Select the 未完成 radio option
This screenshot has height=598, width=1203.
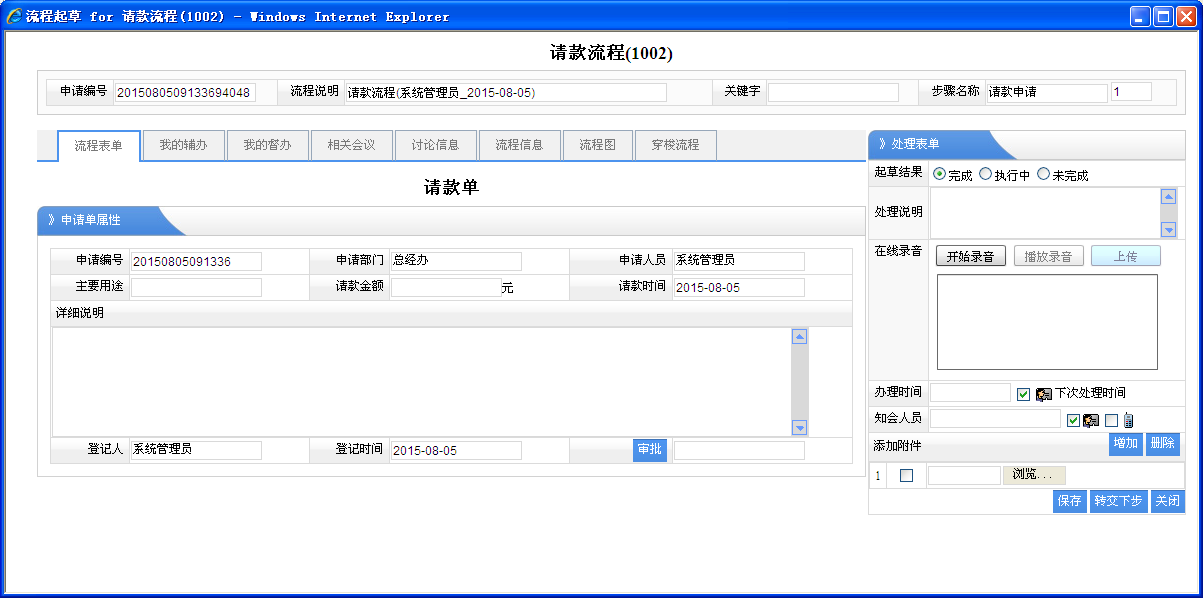(1044, 174)
